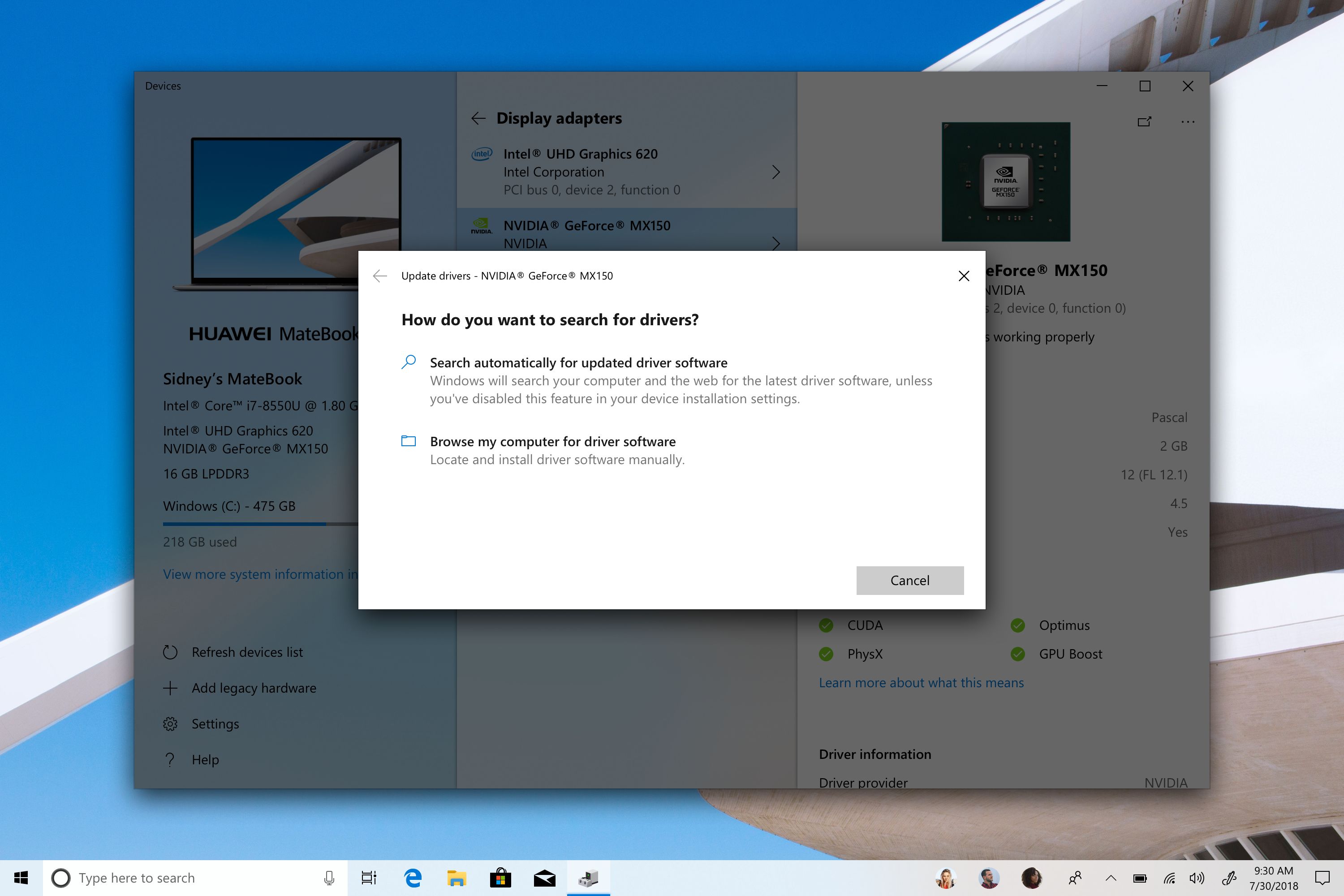This screenshot has height=896, width=1344.
Task: Open Settings in Devices sidebar
Action: (215, 724)
